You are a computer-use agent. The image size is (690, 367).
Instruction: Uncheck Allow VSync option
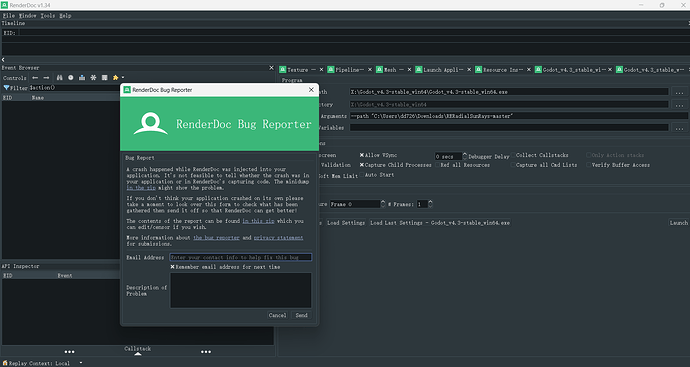362,155
